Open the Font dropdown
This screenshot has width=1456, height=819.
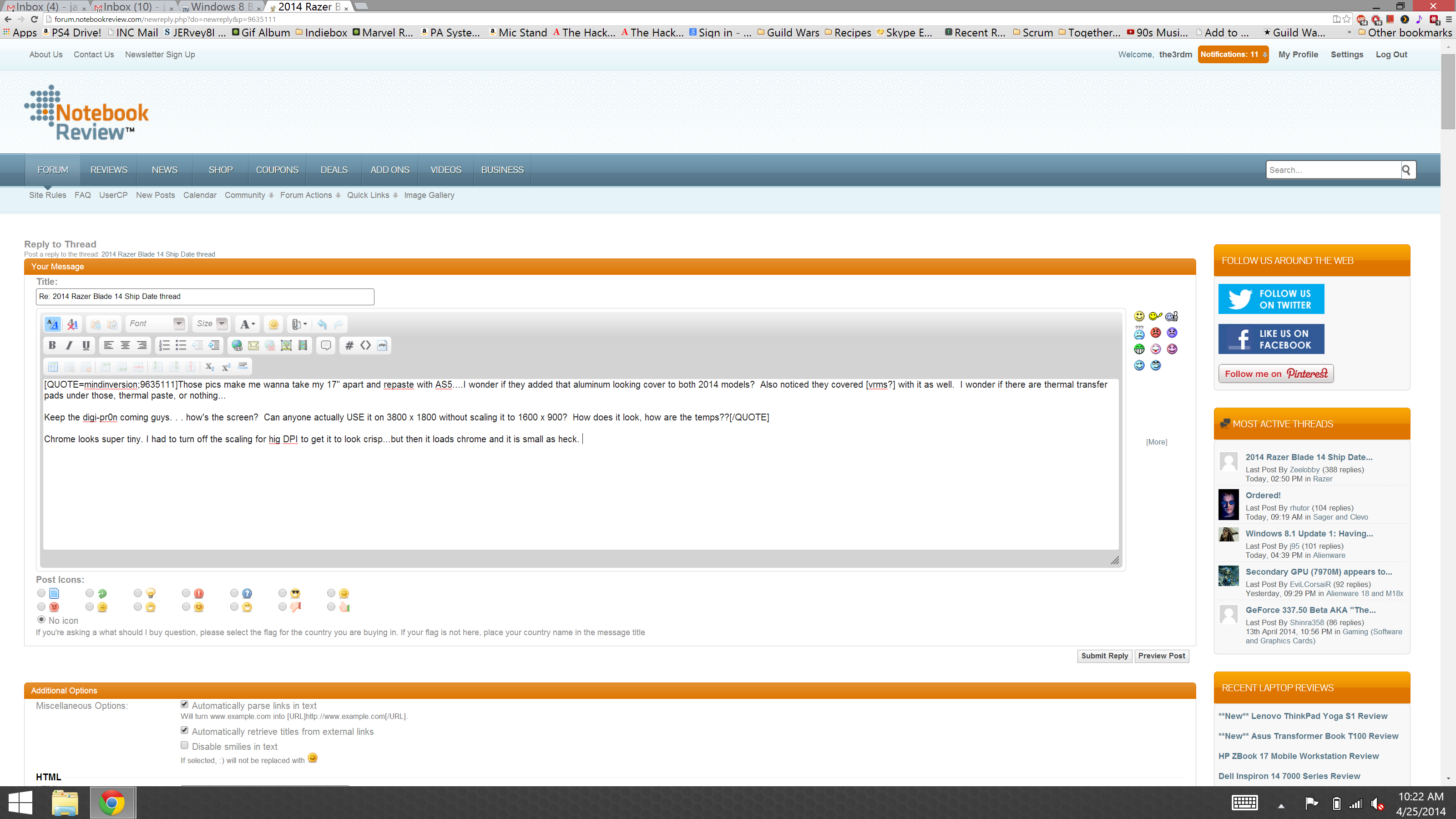point(156,324)
